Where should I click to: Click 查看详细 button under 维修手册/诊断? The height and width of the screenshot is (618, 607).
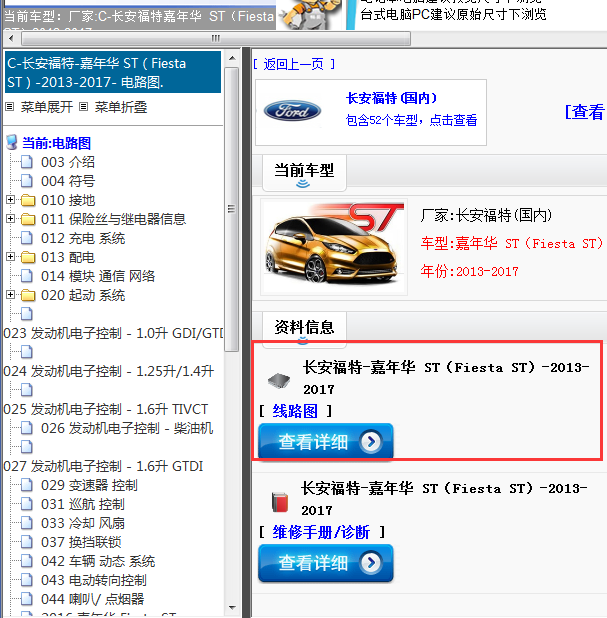pyautogui.click(x=326, y=562)
